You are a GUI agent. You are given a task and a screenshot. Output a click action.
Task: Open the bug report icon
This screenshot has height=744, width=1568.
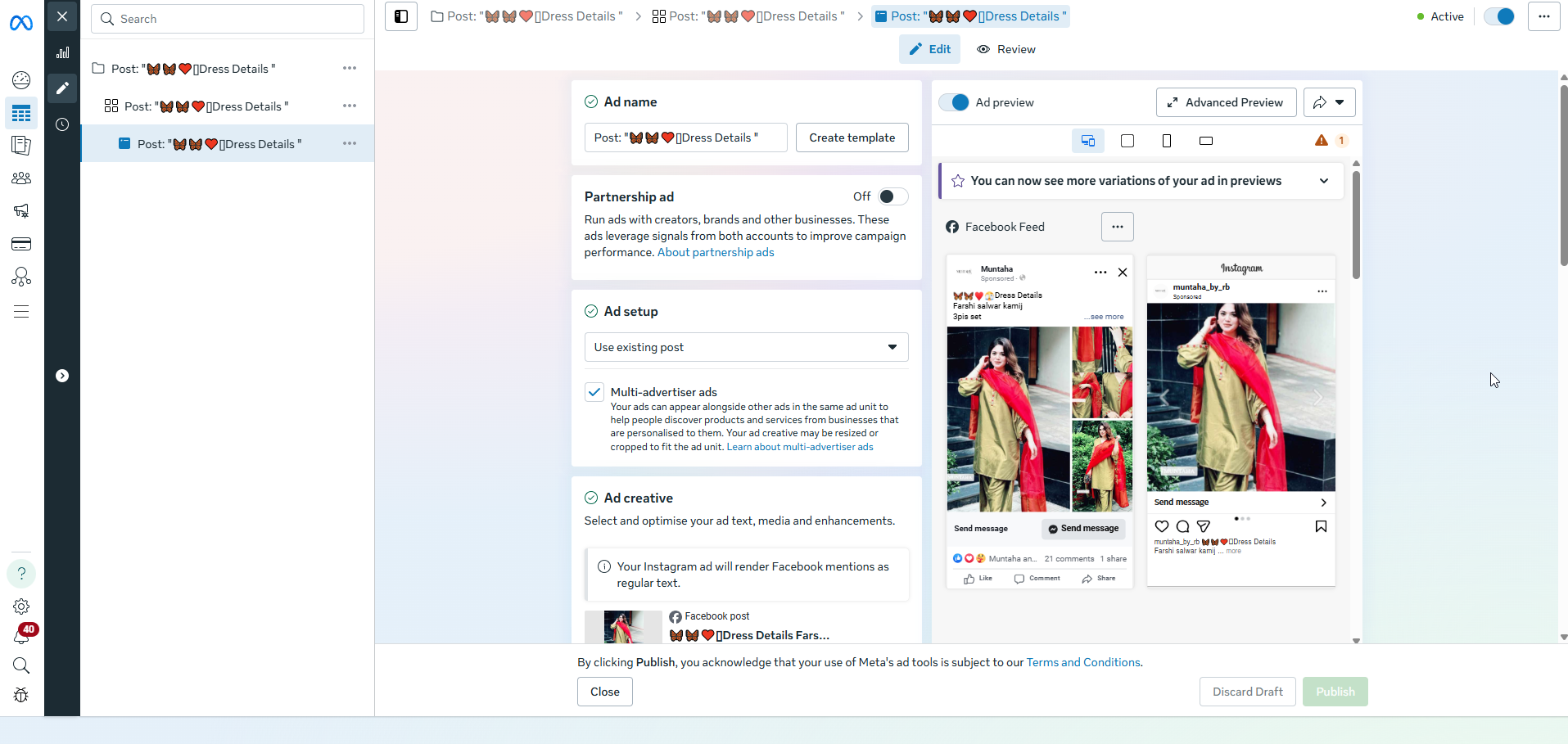click(21, 695)
